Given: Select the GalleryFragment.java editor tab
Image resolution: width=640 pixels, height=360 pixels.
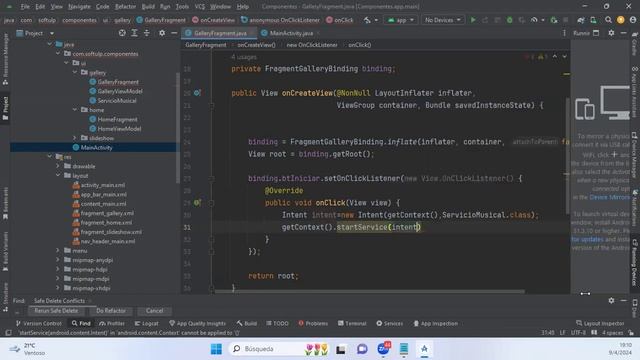Looking at the screenshot, I should pos(220,33).
